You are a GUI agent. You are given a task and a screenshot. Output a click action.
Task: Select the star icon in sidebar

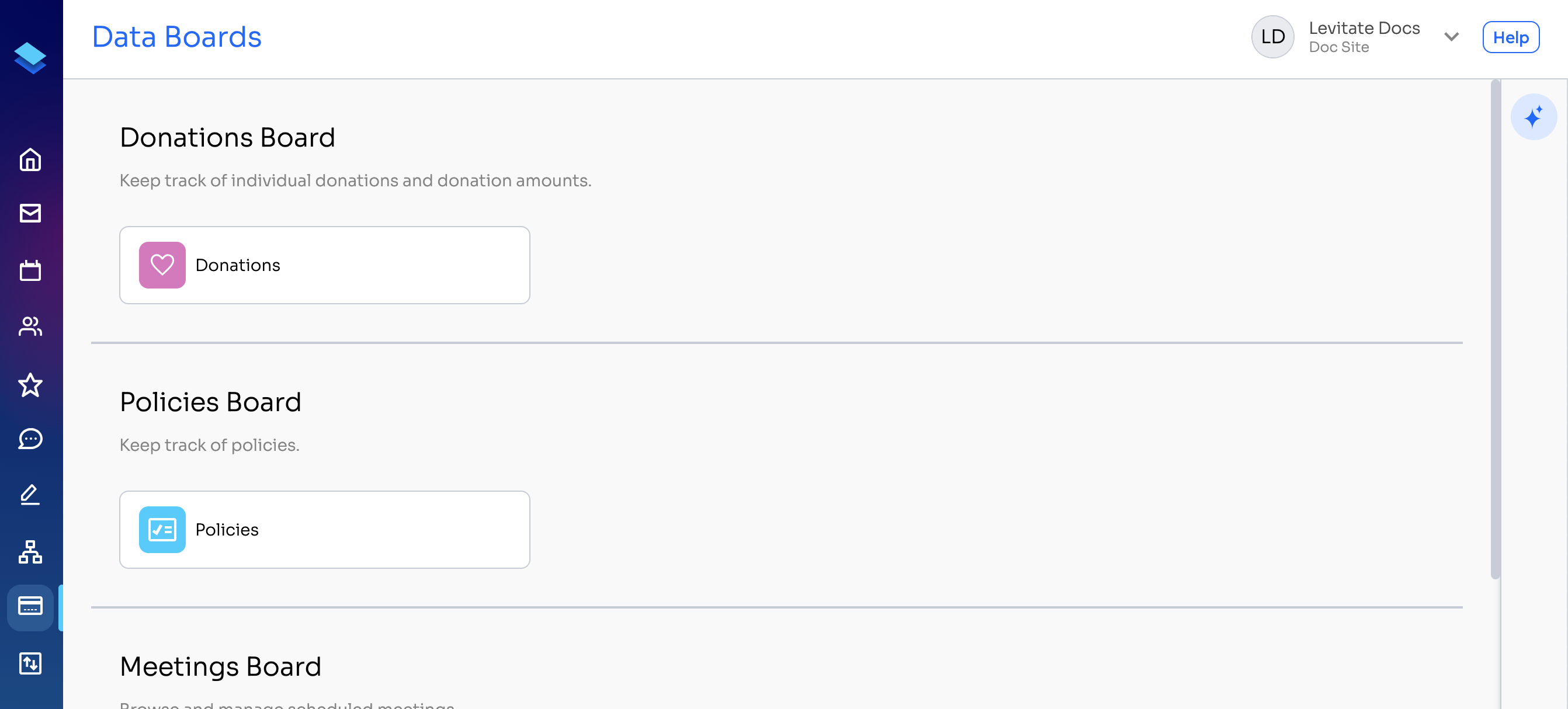click(30, 385)
